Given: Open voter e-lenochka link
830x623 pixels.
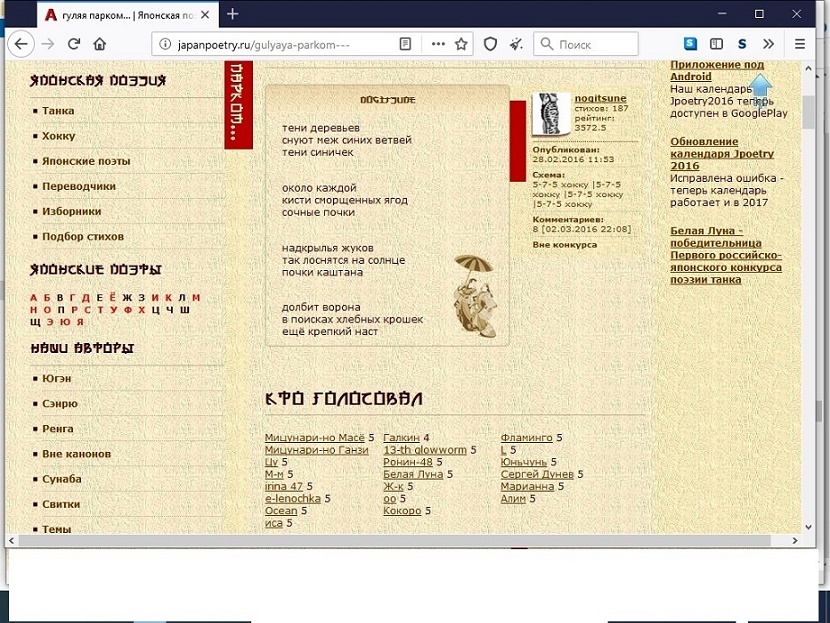Looking at the screenshot, I should pos(293,499).
